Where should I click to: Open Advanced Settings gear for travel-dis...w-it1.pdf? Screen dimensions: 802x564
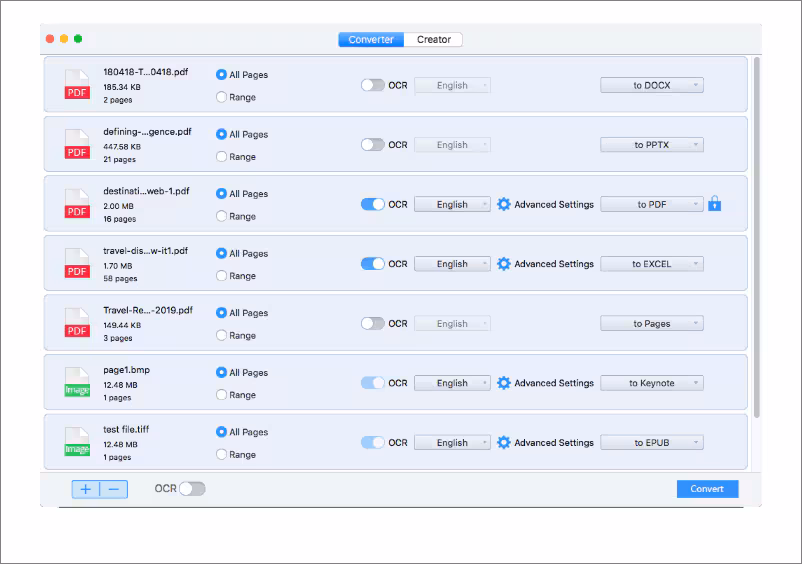click(504, 264)
